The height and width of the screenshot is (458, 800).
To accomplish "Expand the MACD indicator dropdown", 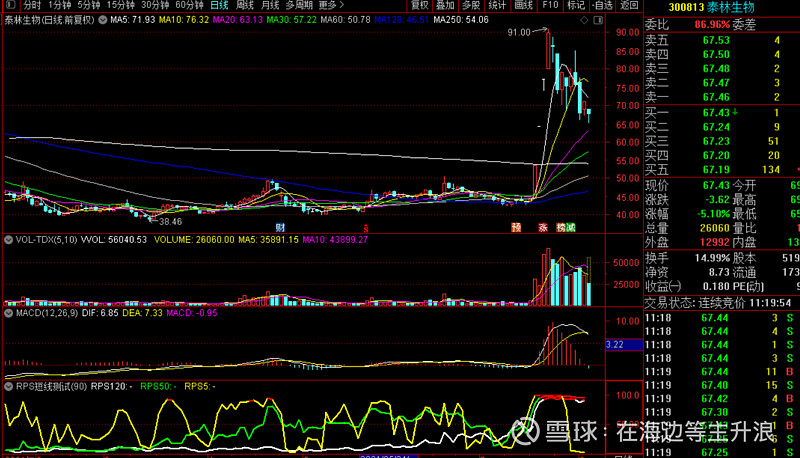I will click(x=8, y=313).
